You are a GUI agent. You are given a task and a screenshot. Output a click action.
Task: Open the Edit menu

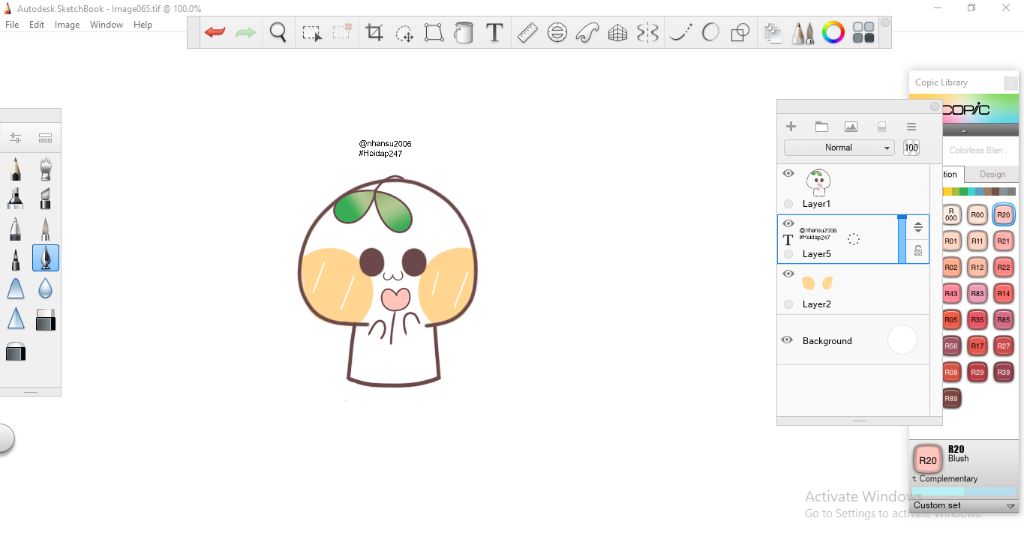(x=37, y=25)
